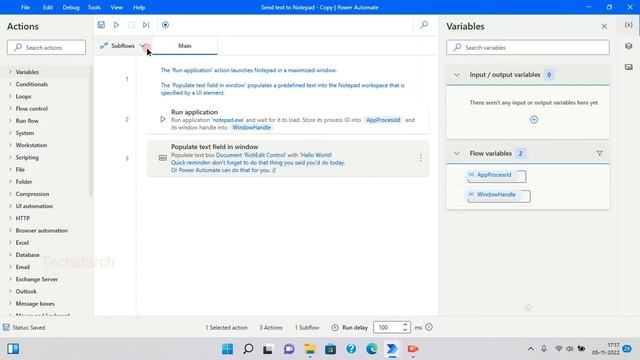Click the Search variables field
The height and width of the screenshot is (360, 640).
coord(528,47)
